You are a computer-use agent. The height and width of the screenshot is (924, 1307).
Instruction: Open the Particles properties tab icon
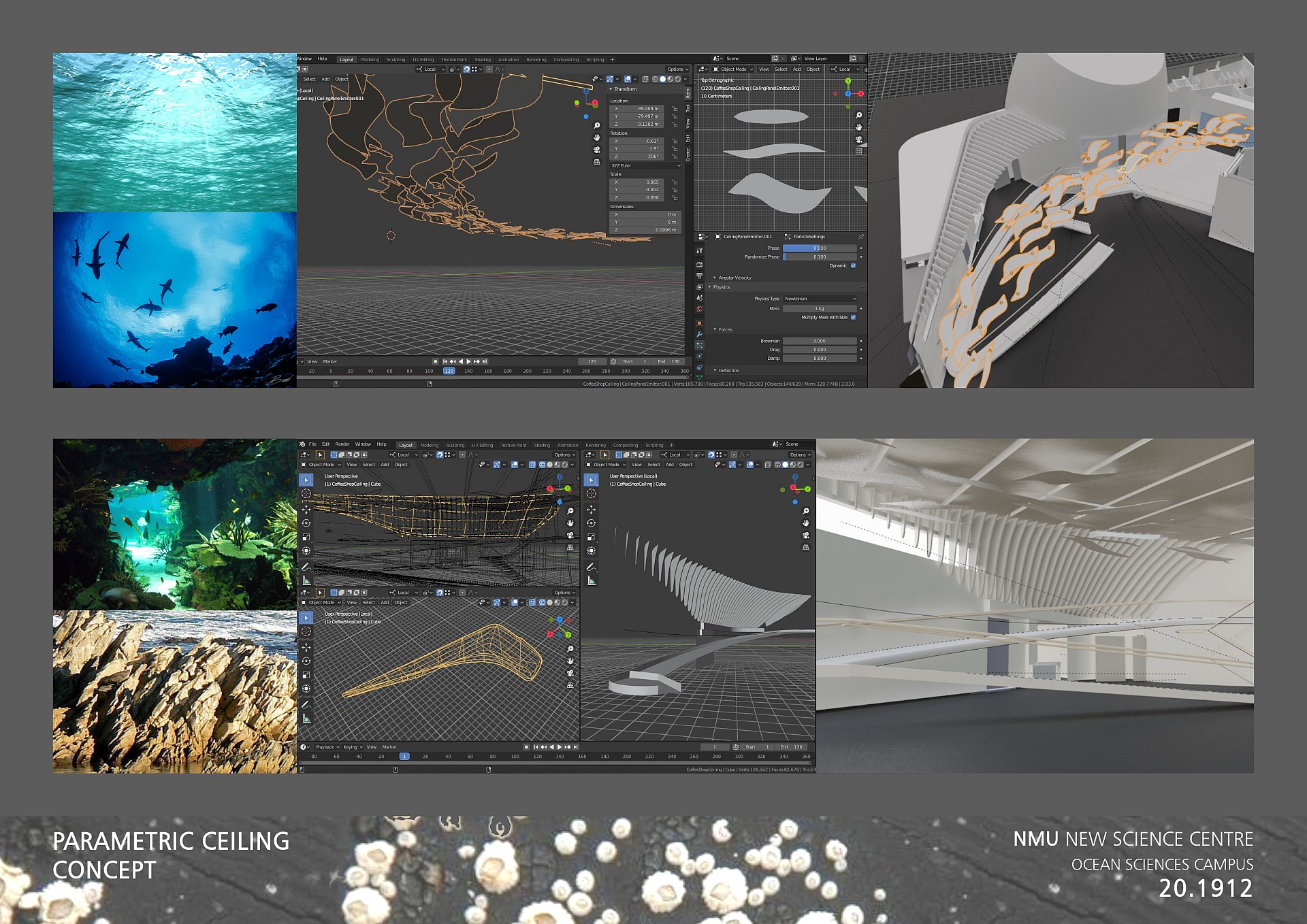tap(699, 346)
